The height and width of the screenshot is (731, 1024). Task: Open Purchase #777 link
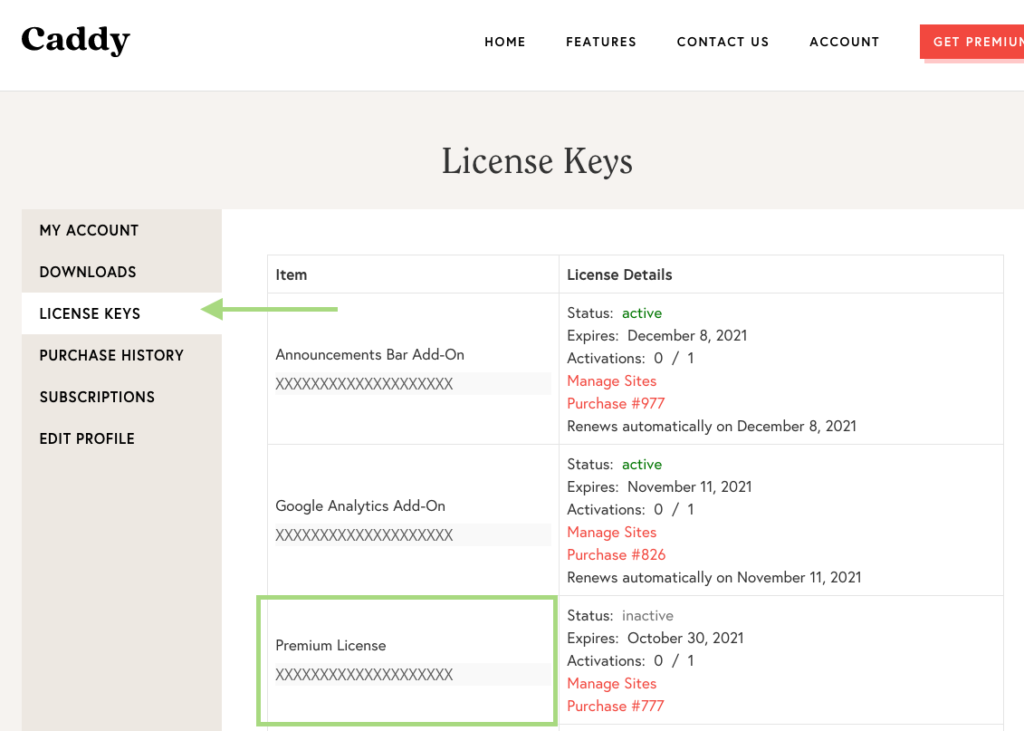pyautogui.click(x=615, y=706)
